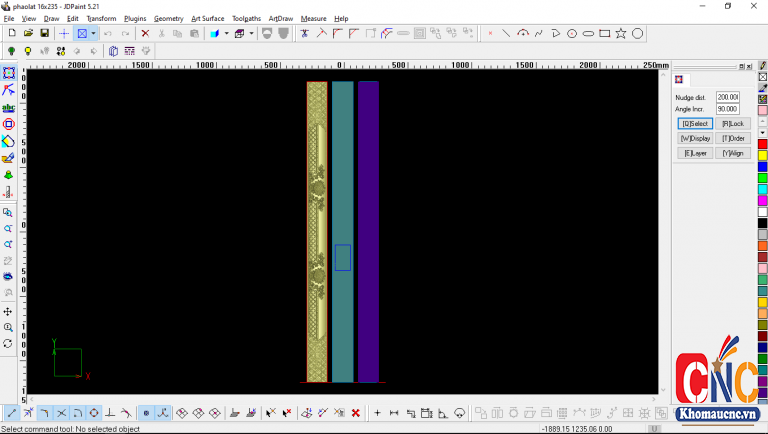Toggle the selected view-fit toolbar button

tap(82, 33)
